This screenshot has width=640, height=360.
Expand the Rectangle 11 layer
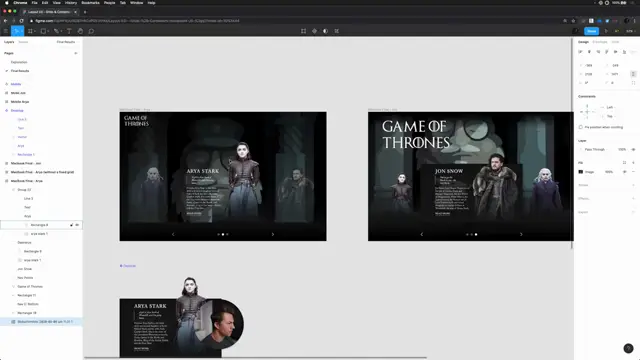(x=13, y=295)
